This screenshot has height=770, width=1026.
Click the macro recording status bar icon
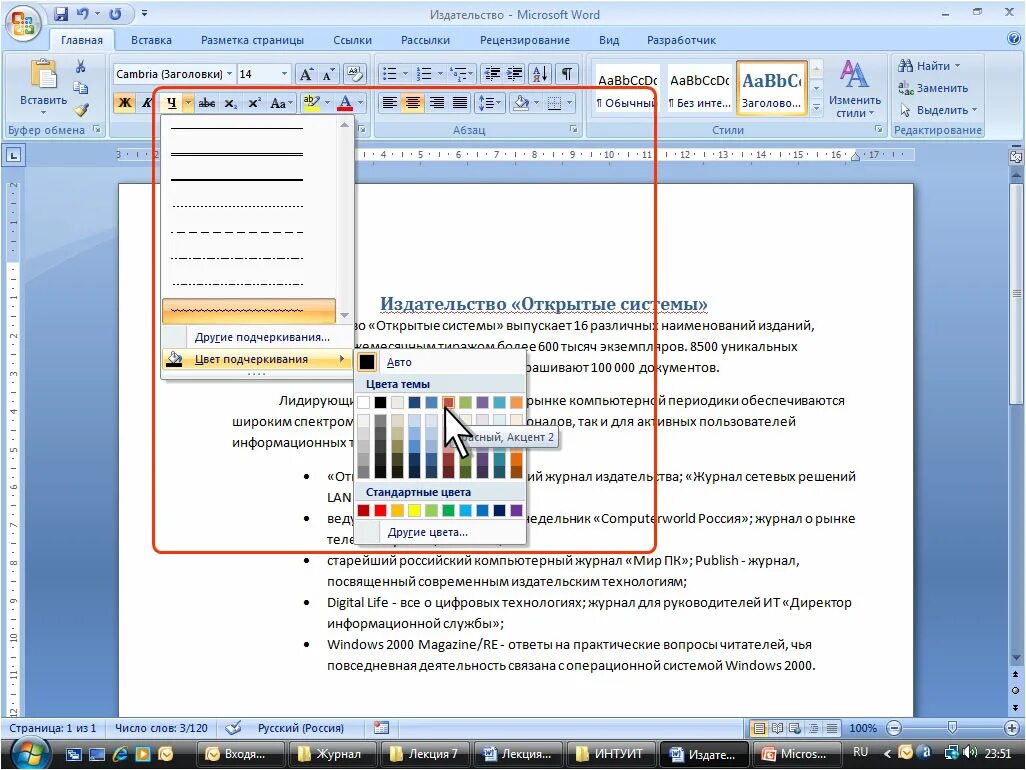tap(381, 727)
